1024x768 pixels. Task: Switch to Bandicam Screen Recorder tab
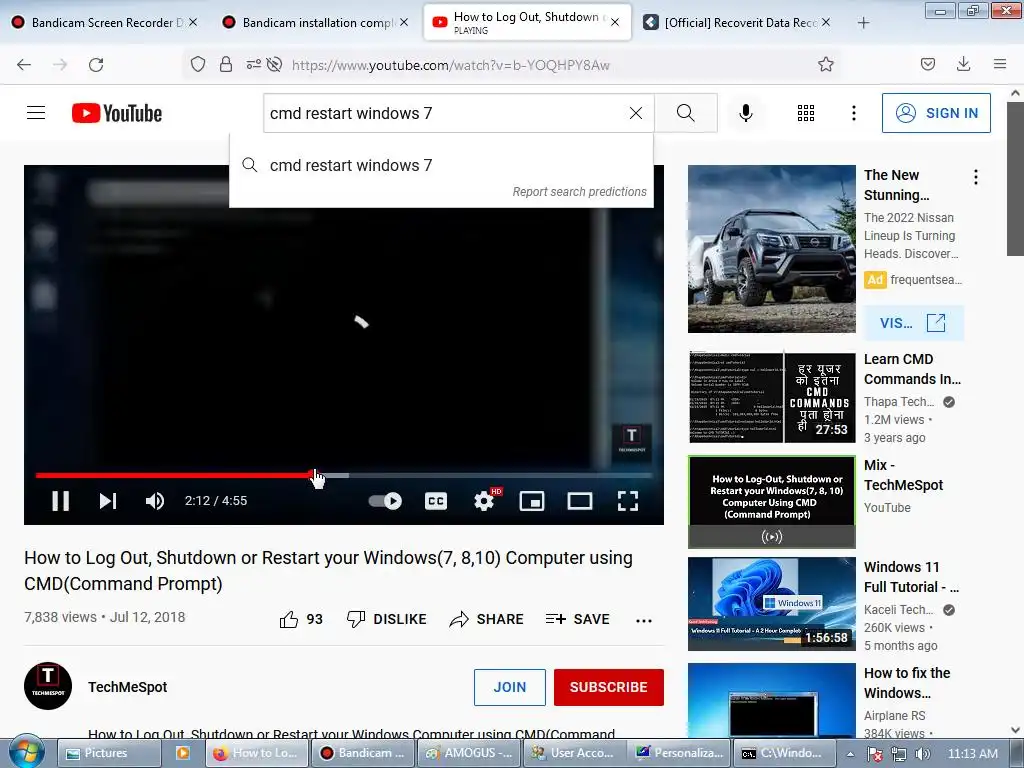[104, 23]
